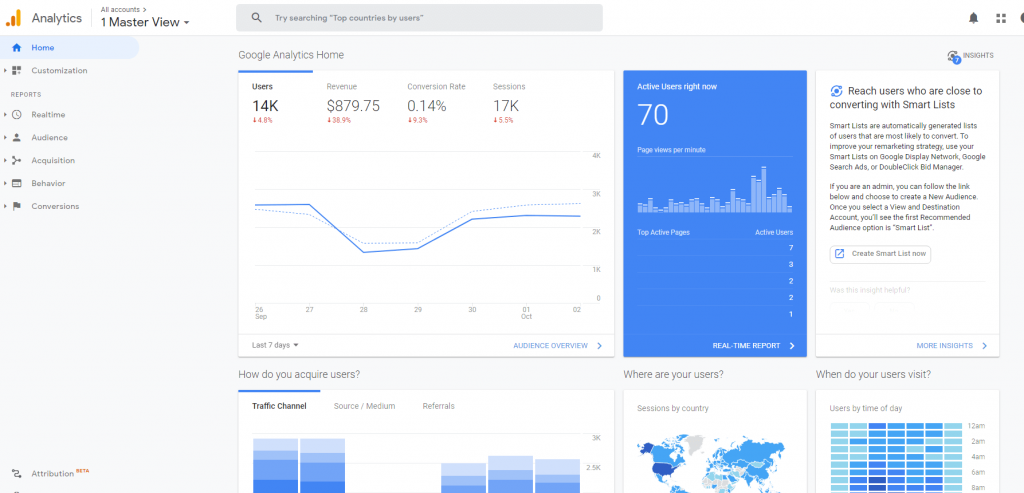1024x493 pixels.
Task: Click the Google Analytics logo icon
Action: point(14,18)
